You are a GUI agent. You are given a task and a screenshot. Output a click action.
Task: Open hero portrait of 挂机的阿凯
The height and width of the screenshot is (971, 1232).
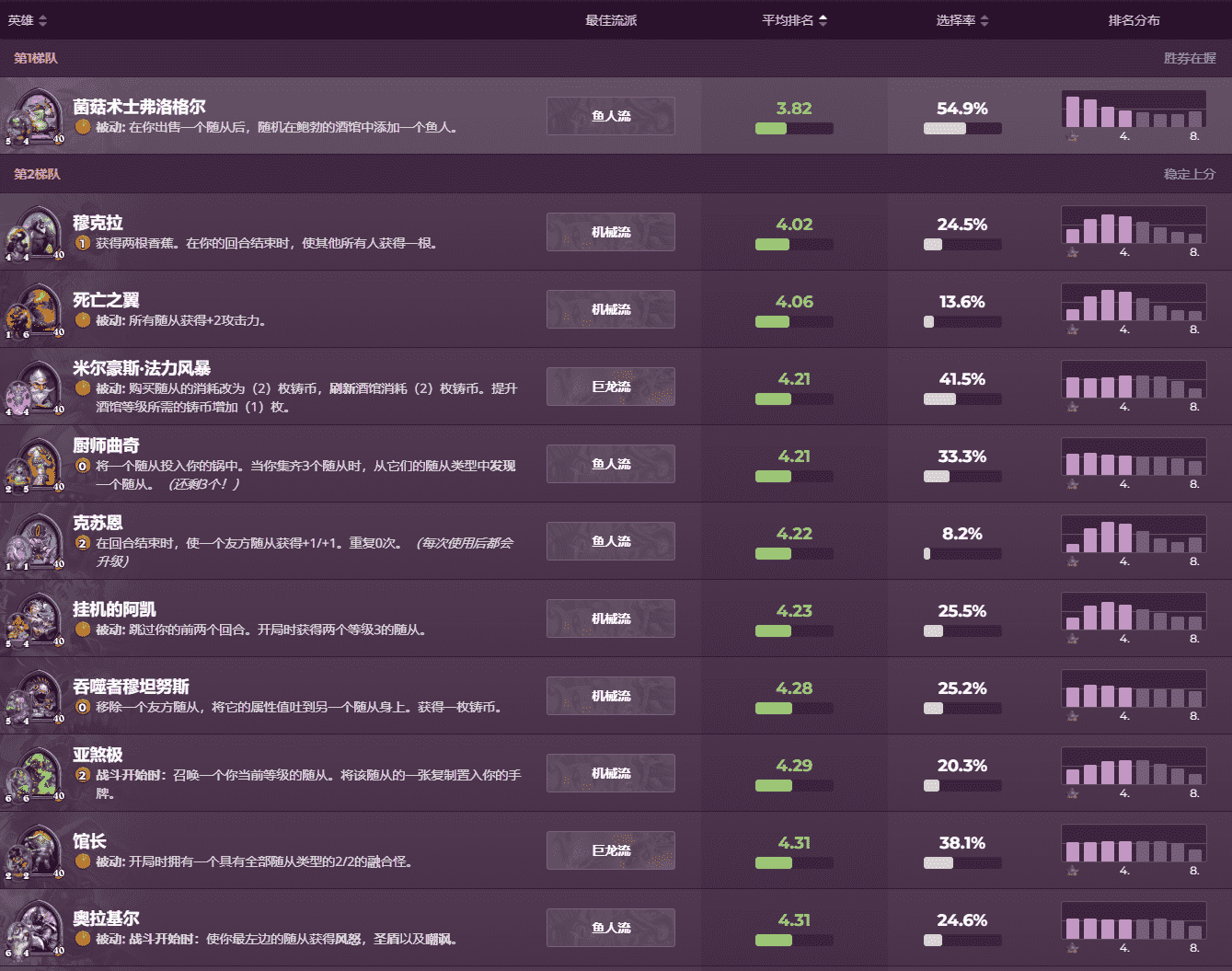click(35, 618)
